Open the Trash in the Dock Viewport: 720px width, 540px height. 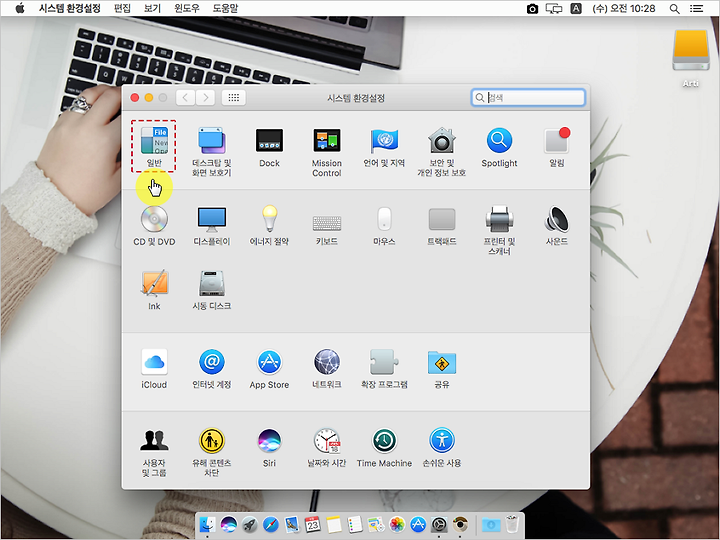coord(512,524)
